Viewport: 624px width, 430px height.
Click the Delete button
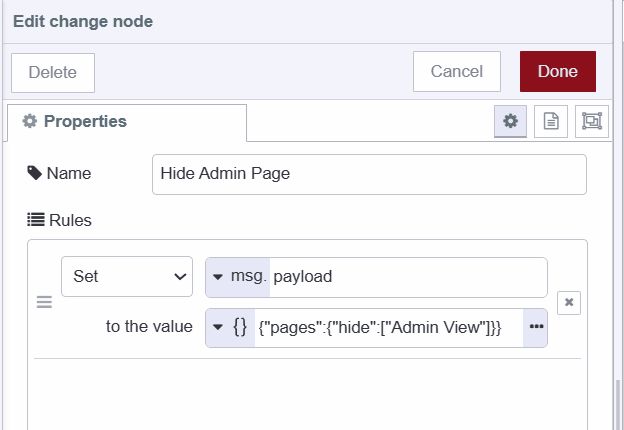[x=52, y=72]
